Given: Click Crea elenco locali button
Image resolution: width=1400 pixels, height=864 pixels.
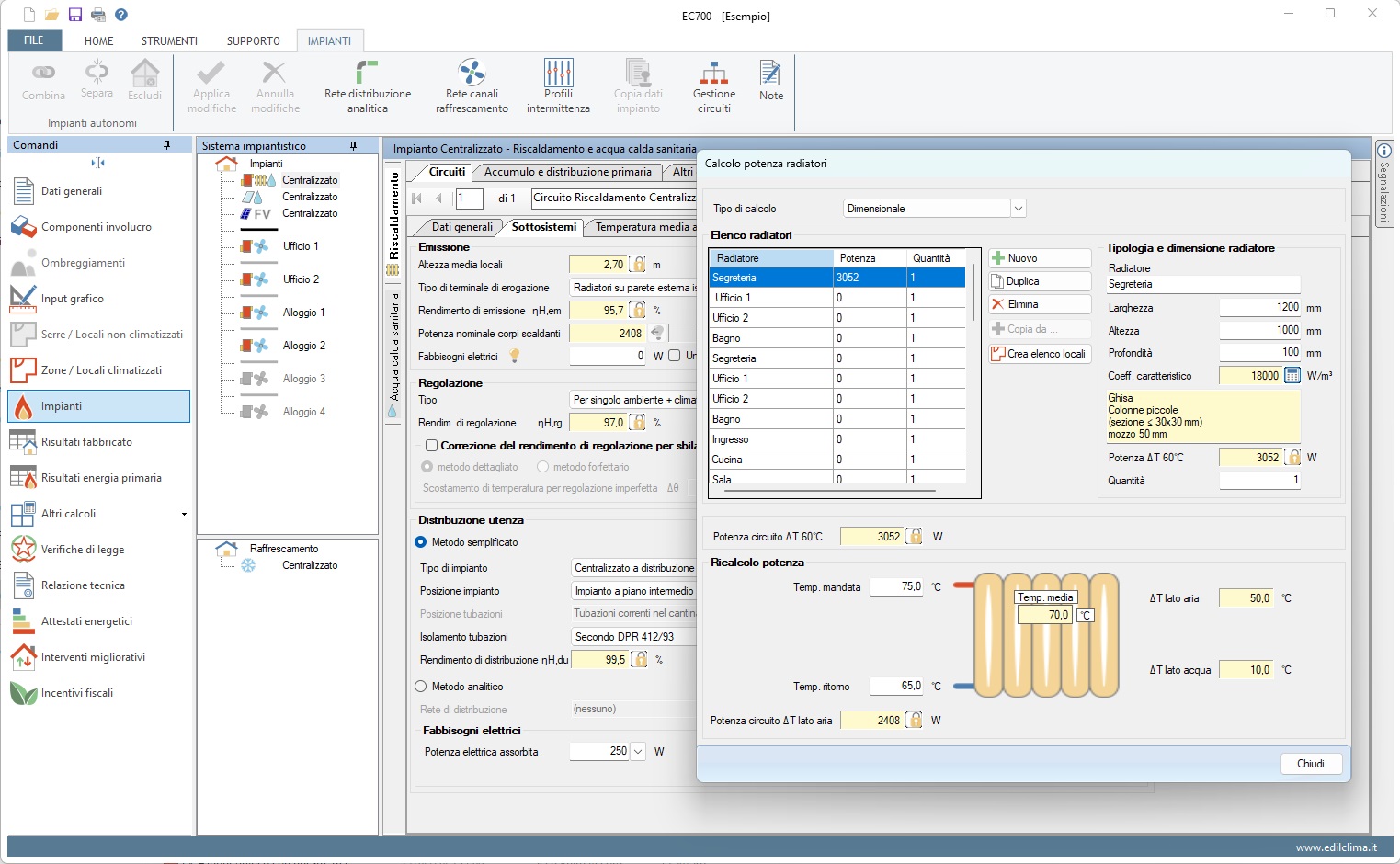Looking at the screenshot, I should coord(1040,354).
